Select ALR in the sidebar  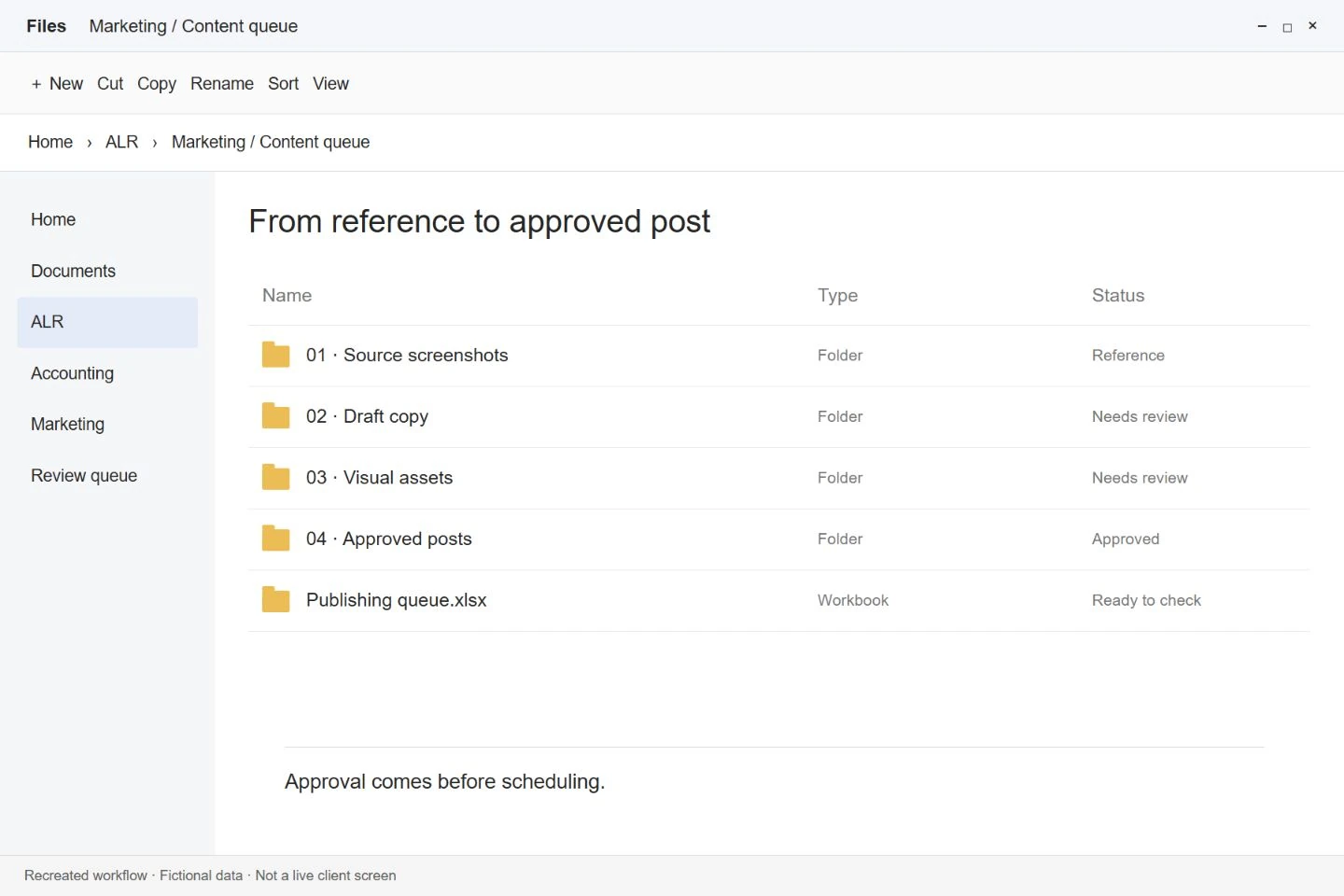107,322
